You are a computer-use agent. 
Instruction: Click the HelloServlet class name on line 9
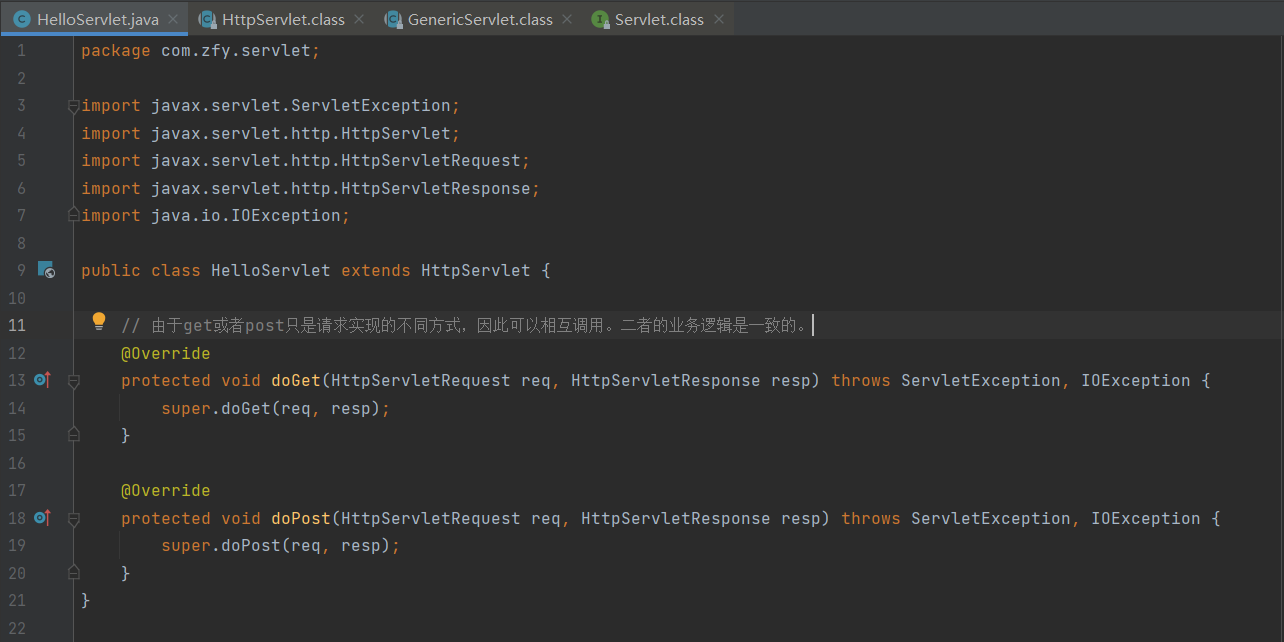tap(271, 270)
